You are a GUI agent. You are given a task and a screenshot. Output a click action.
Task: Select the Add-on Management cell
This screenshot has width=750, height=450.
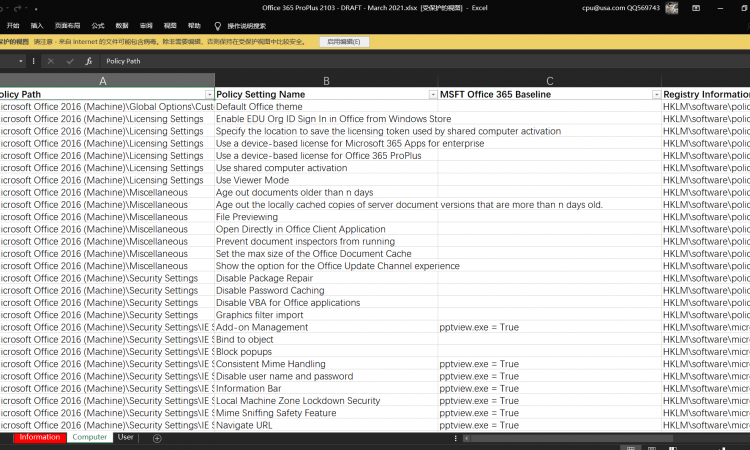326,328
